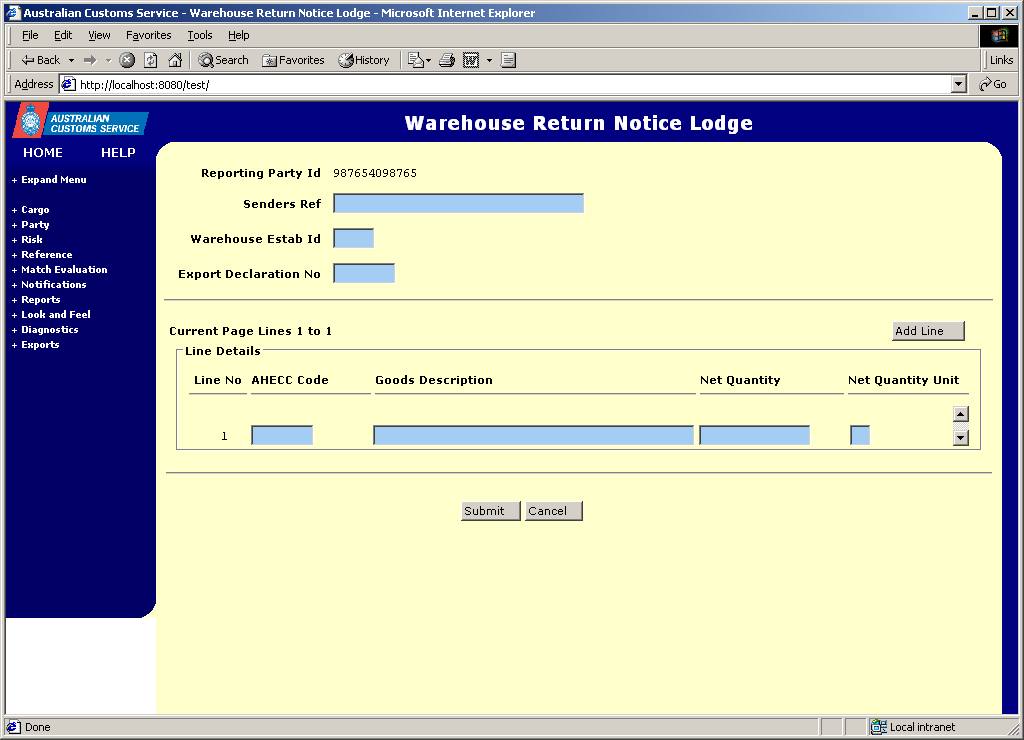Viewport: 1024px width, 740px height.
Task: Open the File menu
Action: [30, 35]
